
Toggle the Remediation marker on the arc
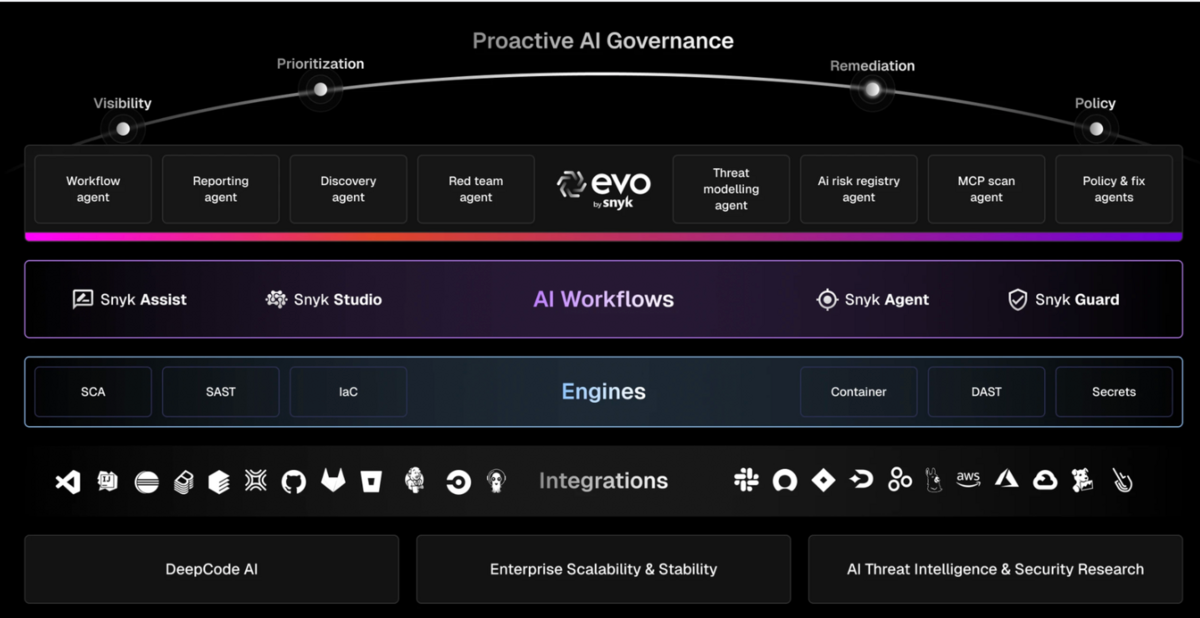(871, 90)
